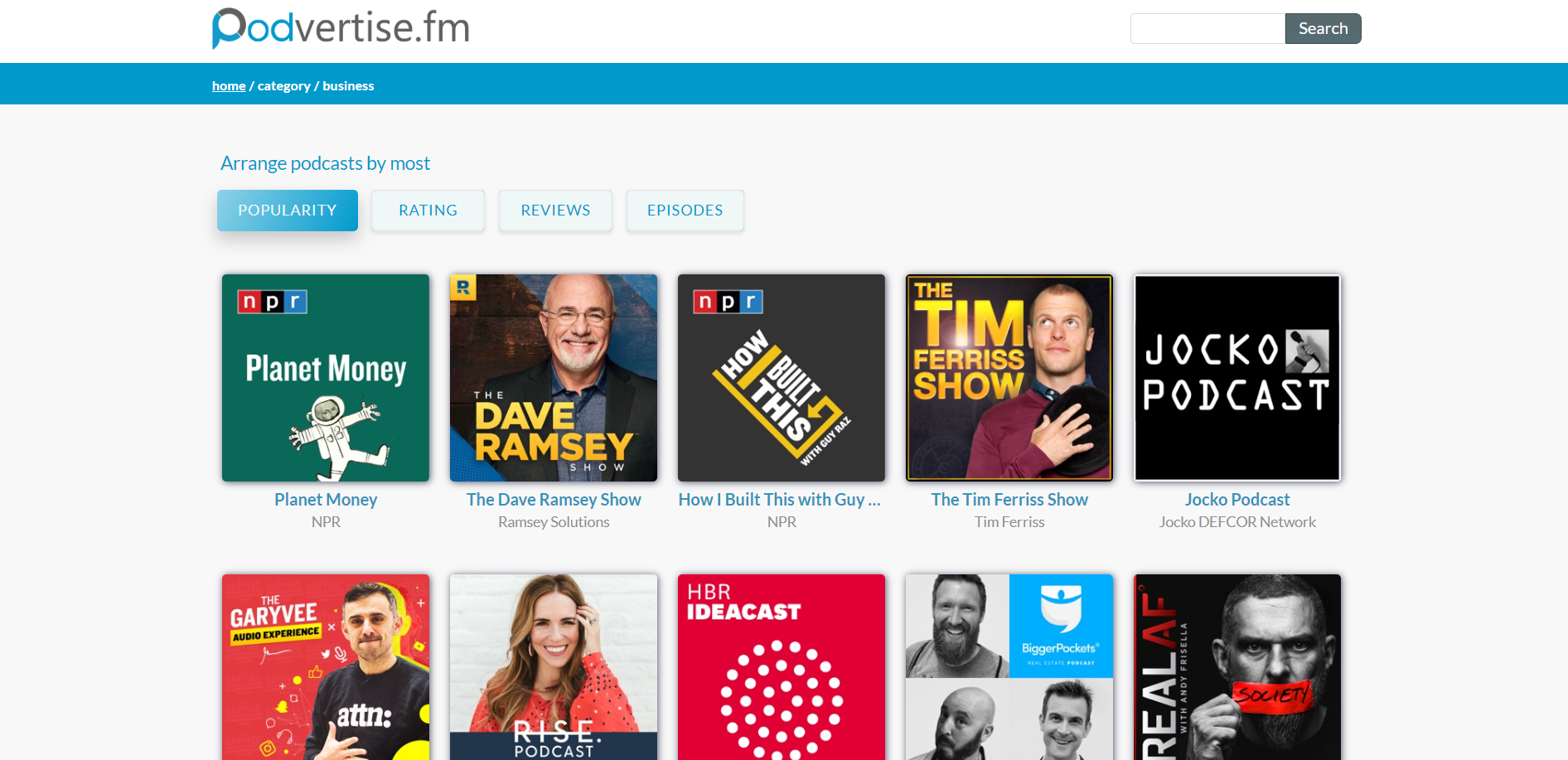Click The Tim Ferriss Show title link
This screenshot has width=1568, height=760.
click(x=1009, y=500)
